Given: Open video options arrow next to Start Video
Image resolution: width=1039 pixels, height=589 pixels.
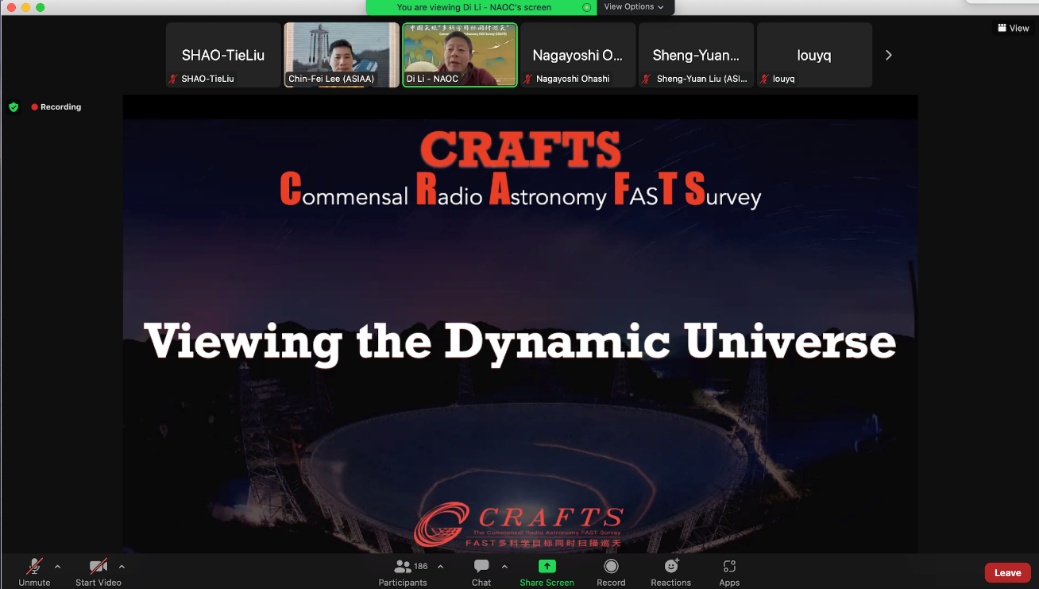Looking at the screenshot, I should (x=122, y=566).
